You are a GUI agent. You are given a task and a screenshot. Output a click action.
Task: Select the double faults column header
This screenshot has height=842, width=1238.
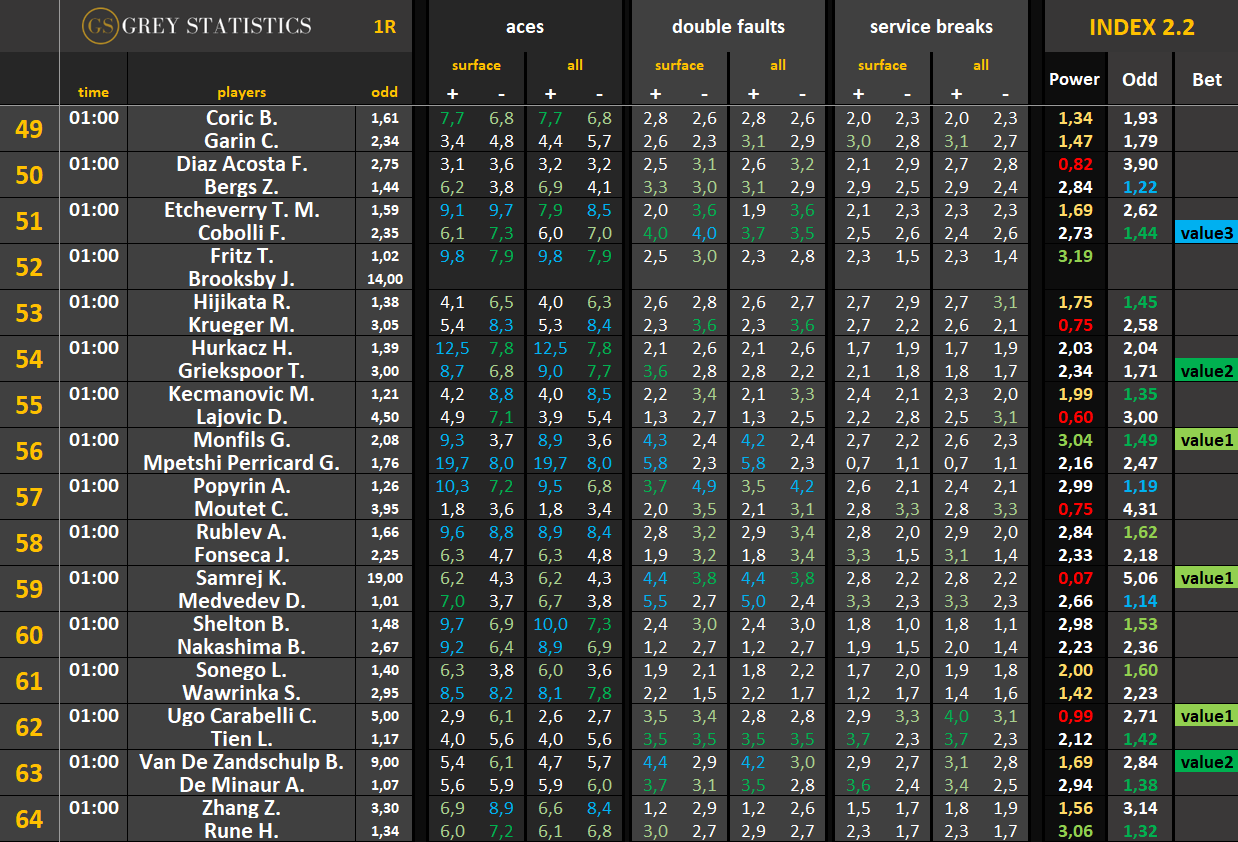click(728, 27)
